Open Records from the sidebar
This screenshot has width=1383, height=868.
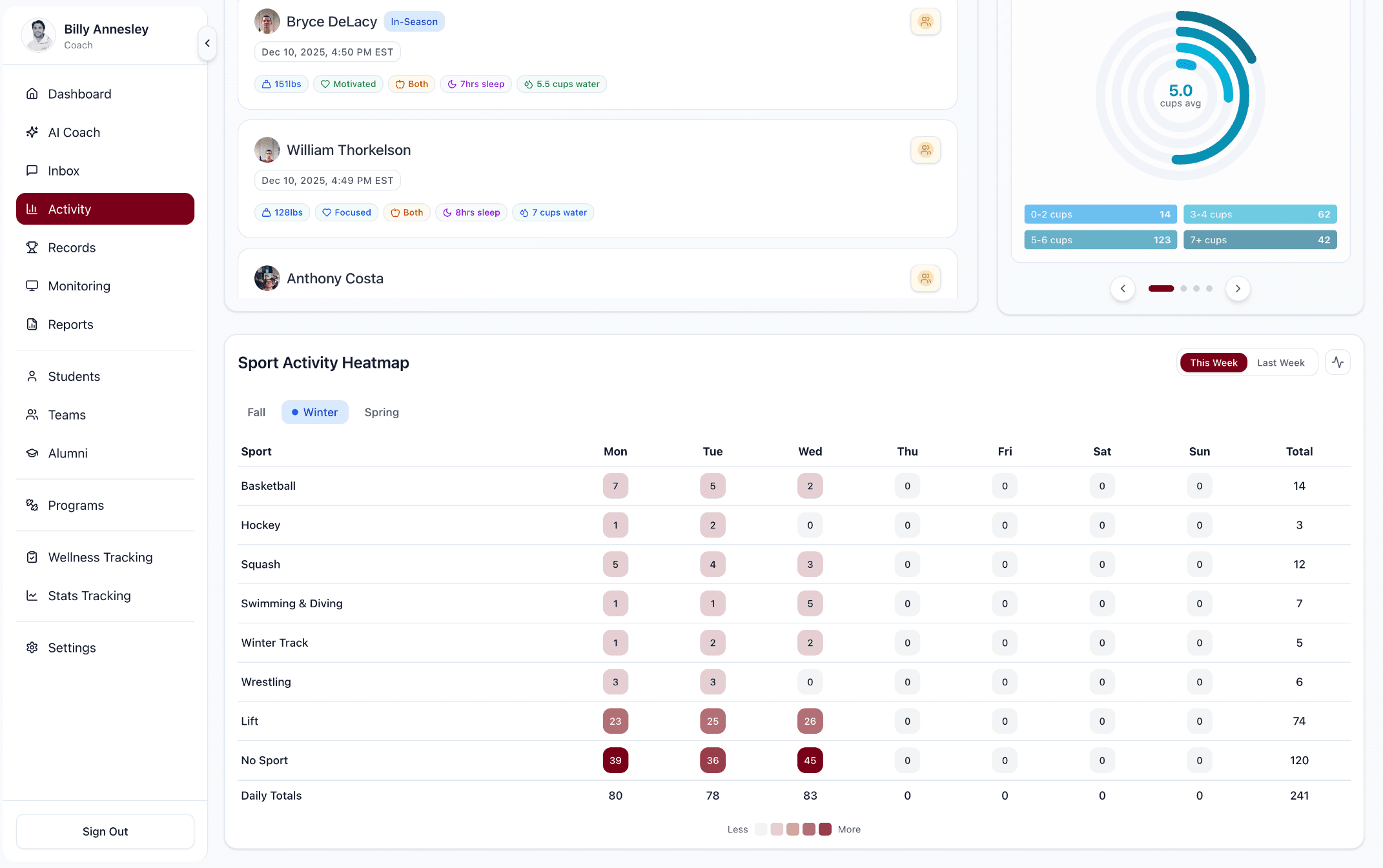[x=72, y=247]
